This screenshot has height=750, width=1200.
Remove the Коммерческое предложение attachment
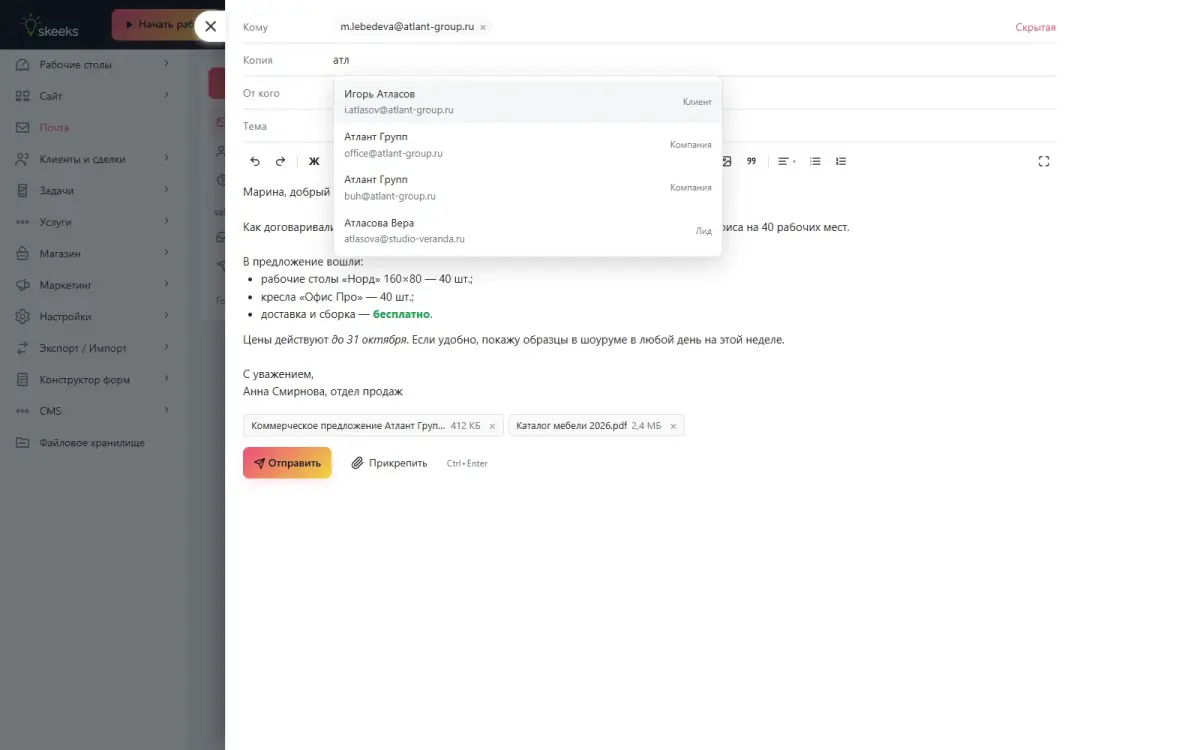[x=492, y=426]
